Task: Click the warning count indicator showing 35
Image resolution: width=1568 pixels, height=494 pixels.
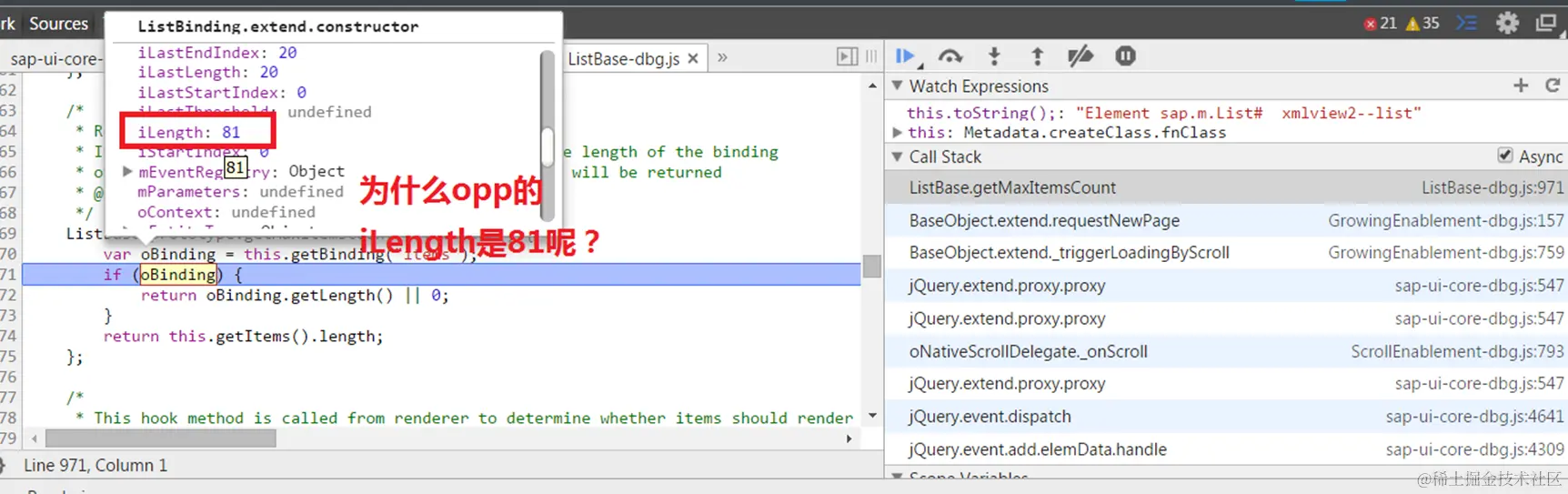Action: pos(1422,24)
